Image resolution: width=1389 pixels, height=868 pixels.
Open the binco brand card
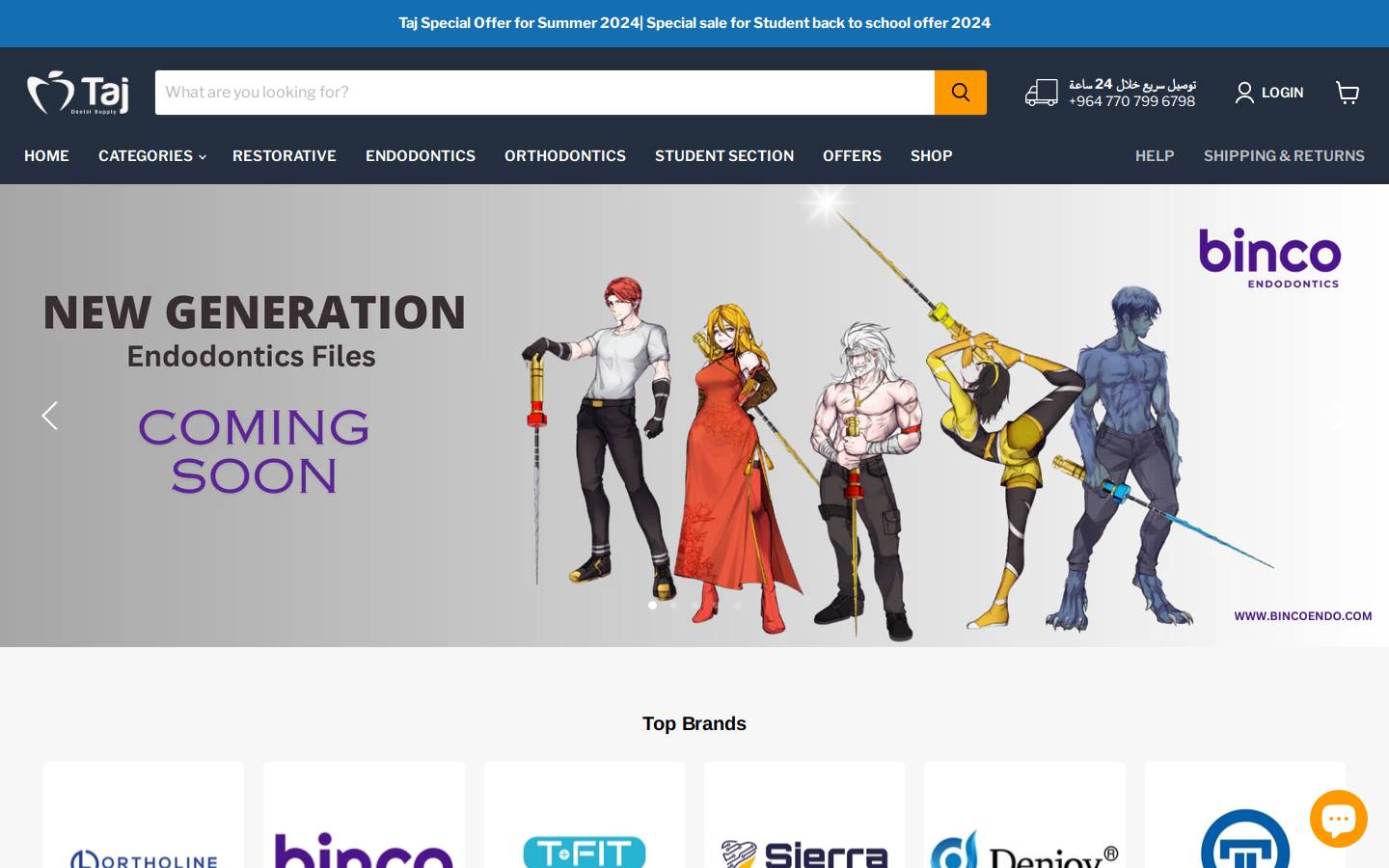(364, 816)
